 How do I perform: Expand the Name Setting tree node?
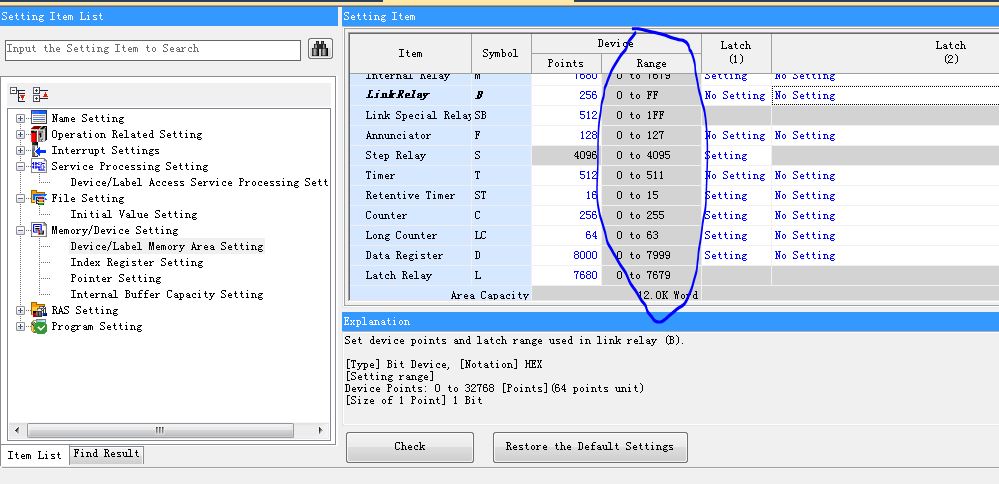pyautogui.click(x=21, y=118)
